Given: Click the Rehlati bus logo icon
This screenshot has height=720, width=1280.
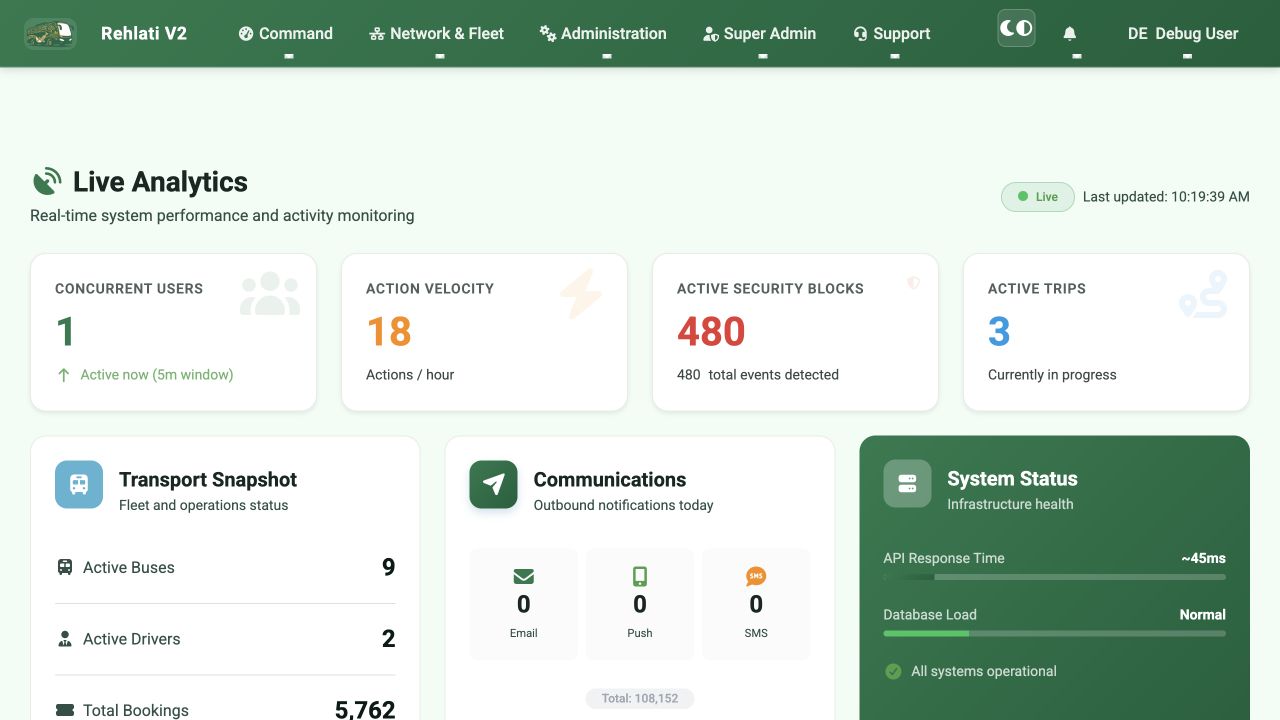Looking at the screenshot, I should click(x=50, y=33).
